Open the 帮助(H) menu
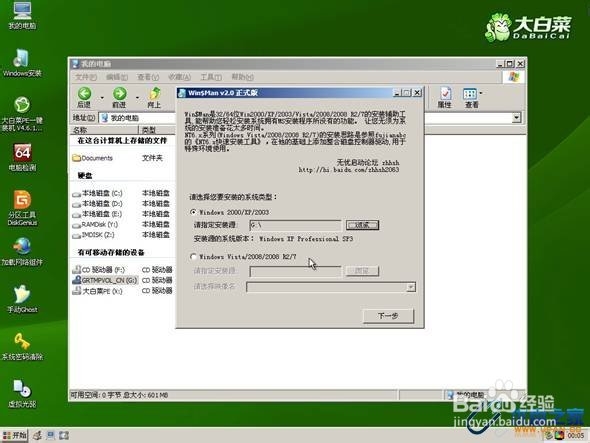The image size is (590, 443). 242,77
